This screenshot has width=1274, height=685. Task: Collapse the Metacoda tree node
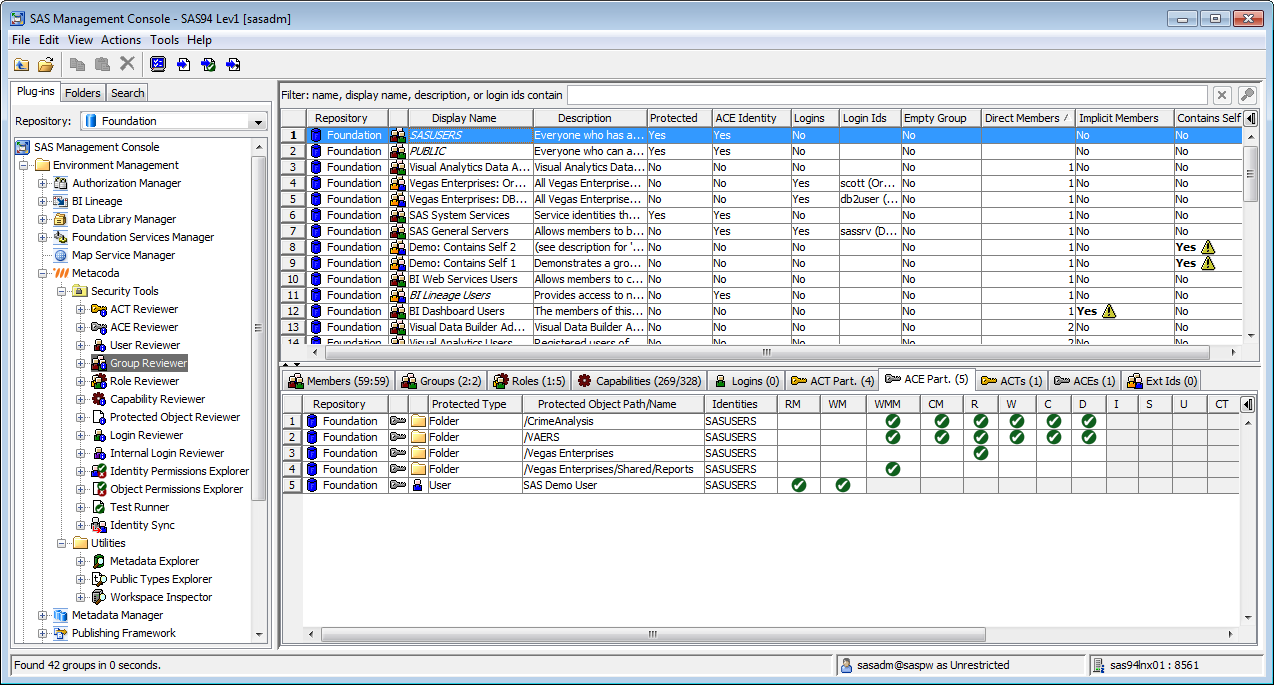tap(42, 273)
